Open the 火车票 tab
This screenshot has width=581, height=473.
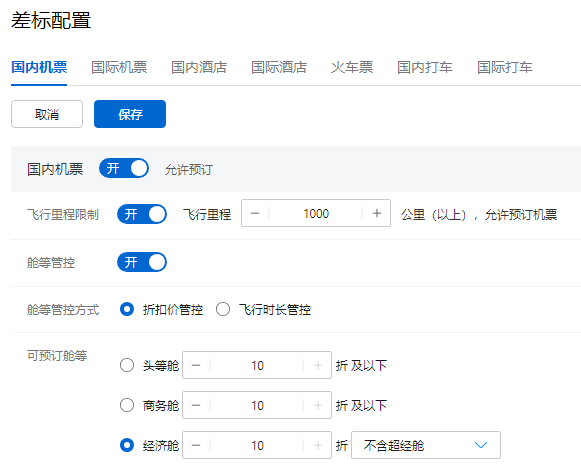pos(352,67)
